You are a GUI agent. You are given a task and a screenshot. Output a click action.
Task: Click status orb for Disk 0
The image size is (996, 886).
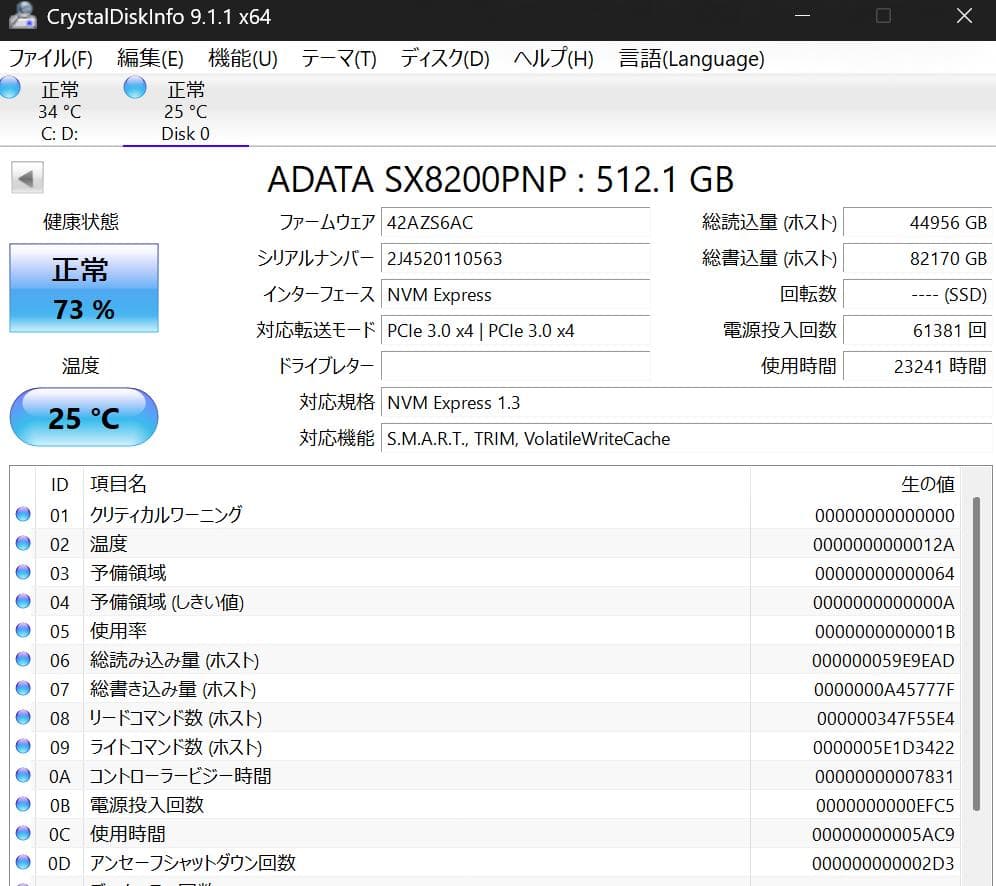point(135,88)
